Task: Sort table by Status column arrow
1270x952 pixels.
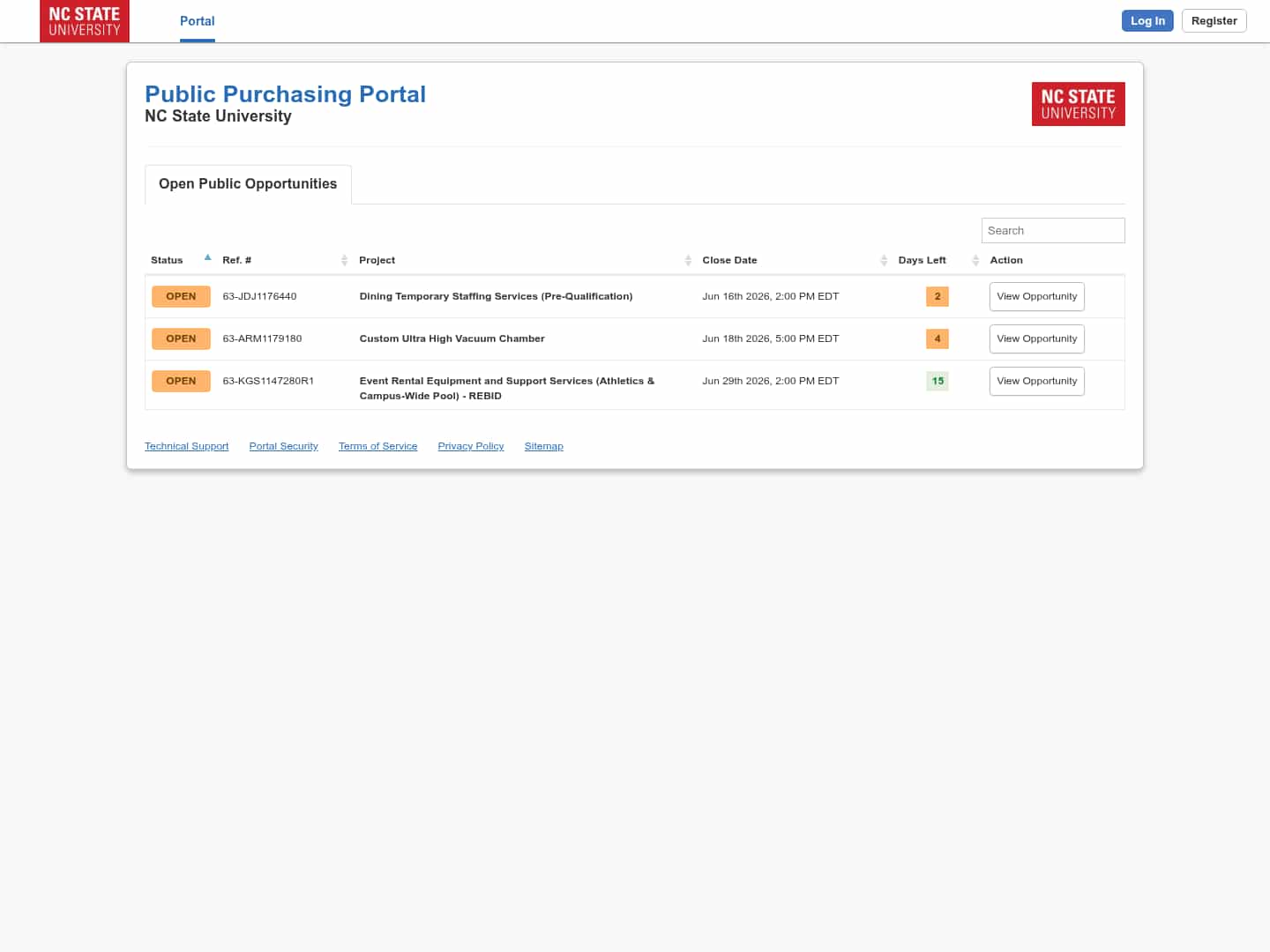Action: coord(208,258)
